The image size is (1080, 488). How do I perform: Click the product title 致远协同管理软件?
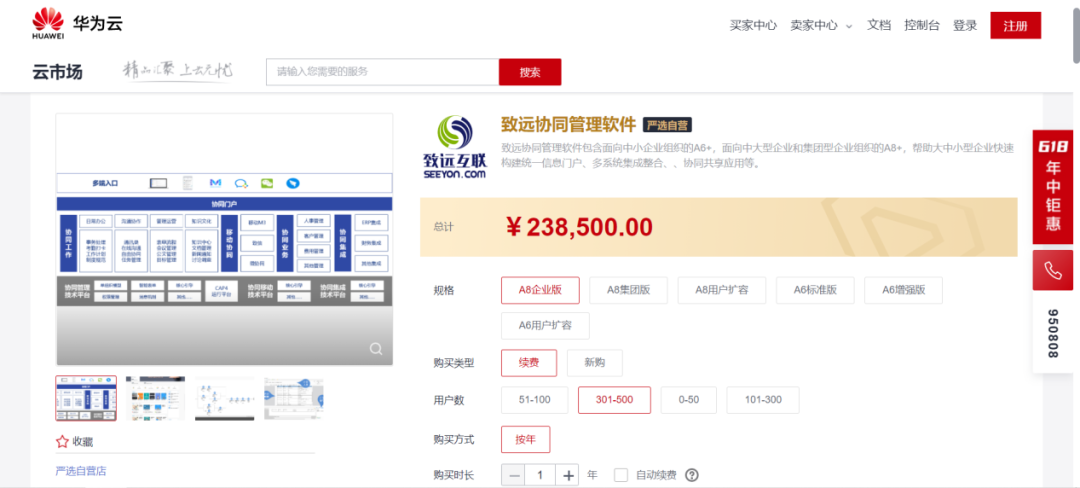(568, 125)
